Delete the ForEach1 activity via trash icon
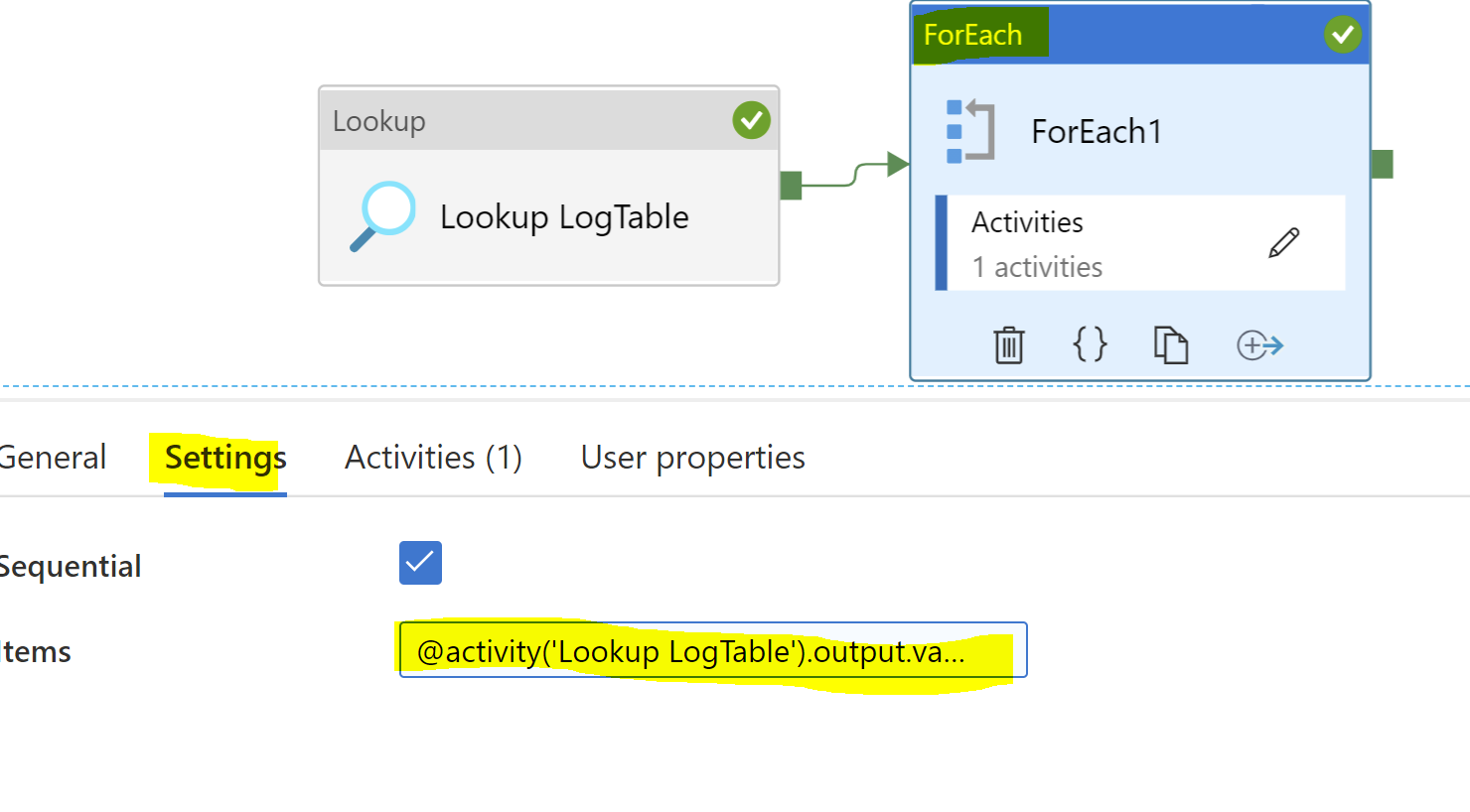The height and width of the screenshot is (812, 1470). [x=1008, y=344]
